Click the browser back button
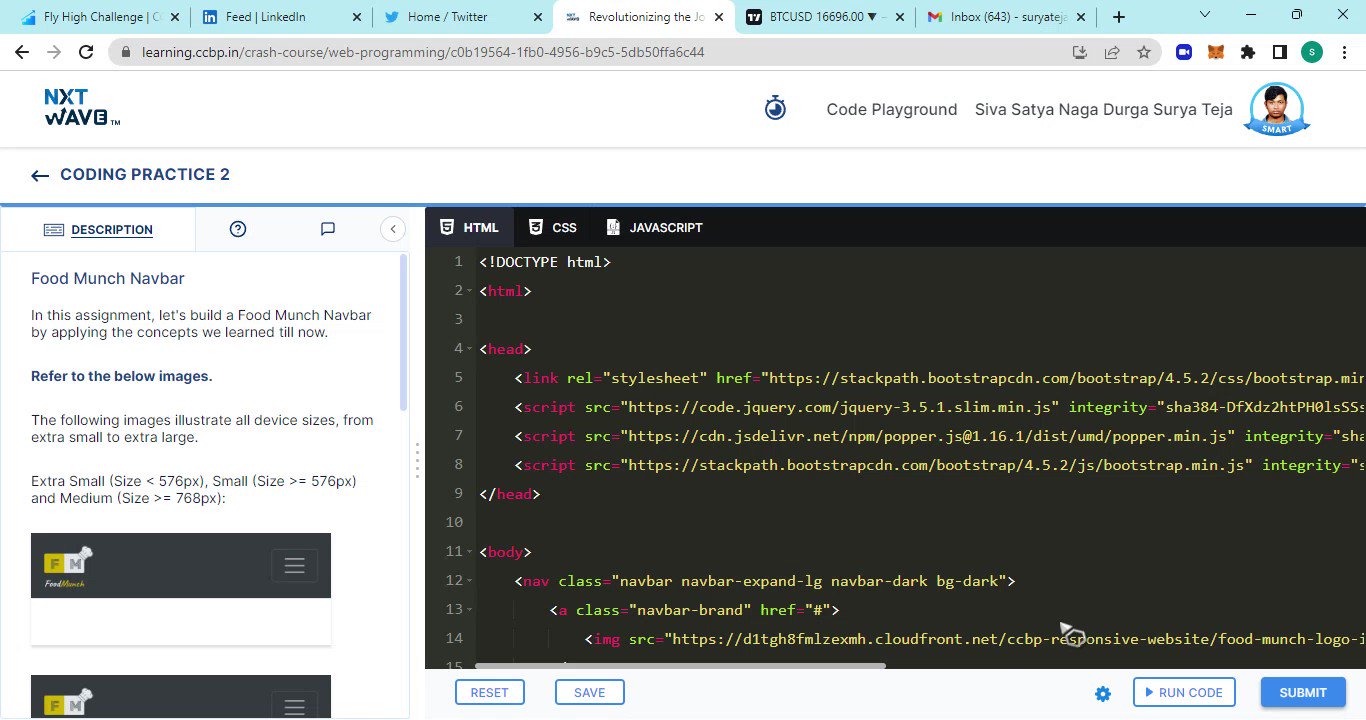Screen dimensions: 1366x720 [22, 52]
